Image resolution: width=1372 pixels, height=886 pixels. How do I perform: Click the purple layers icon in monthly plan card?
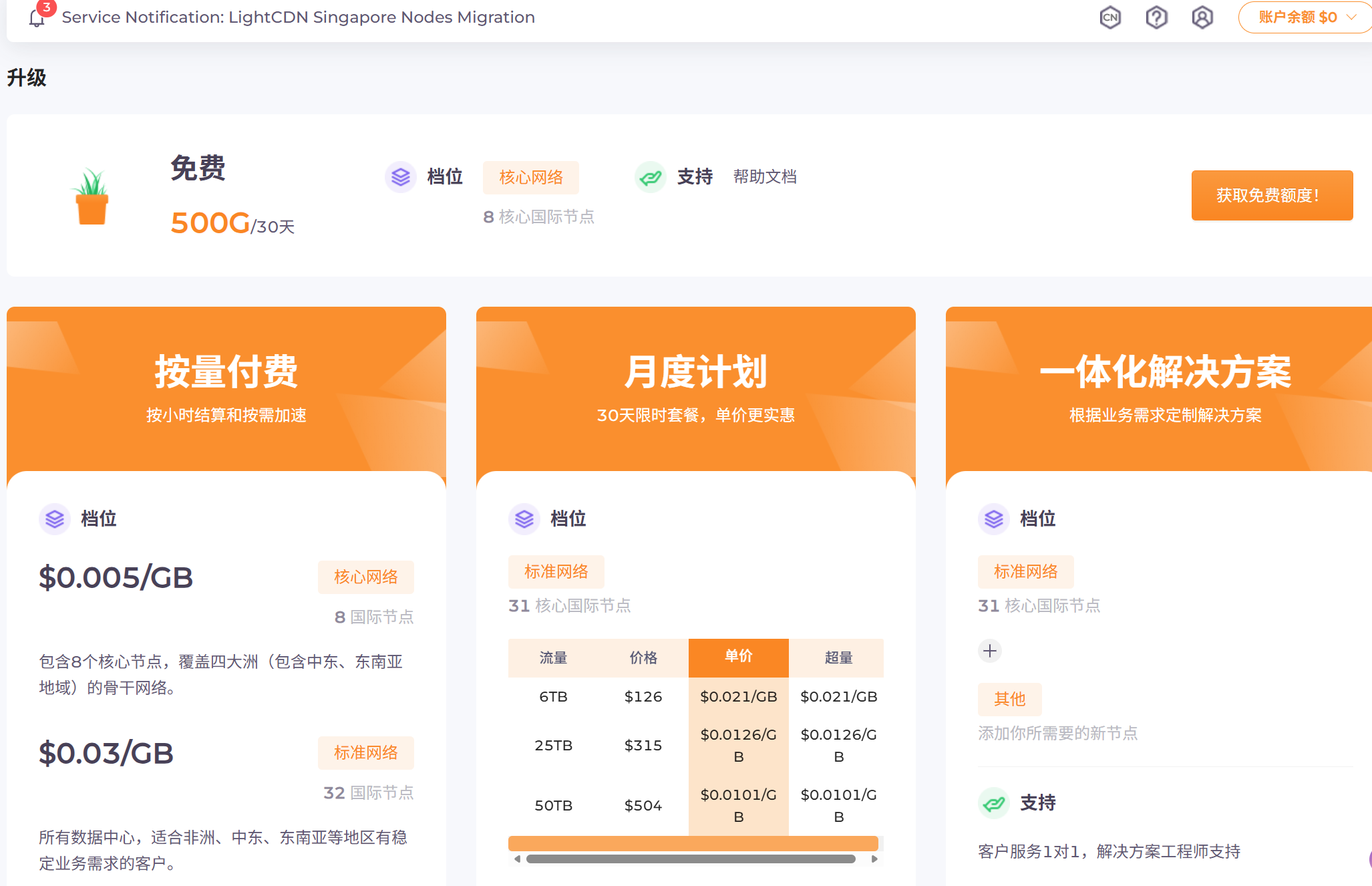click(x=524, y=519)
